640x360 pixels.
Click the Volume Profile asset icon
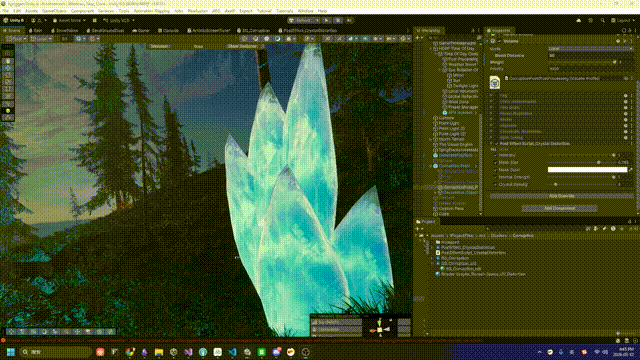coord(495,82)
